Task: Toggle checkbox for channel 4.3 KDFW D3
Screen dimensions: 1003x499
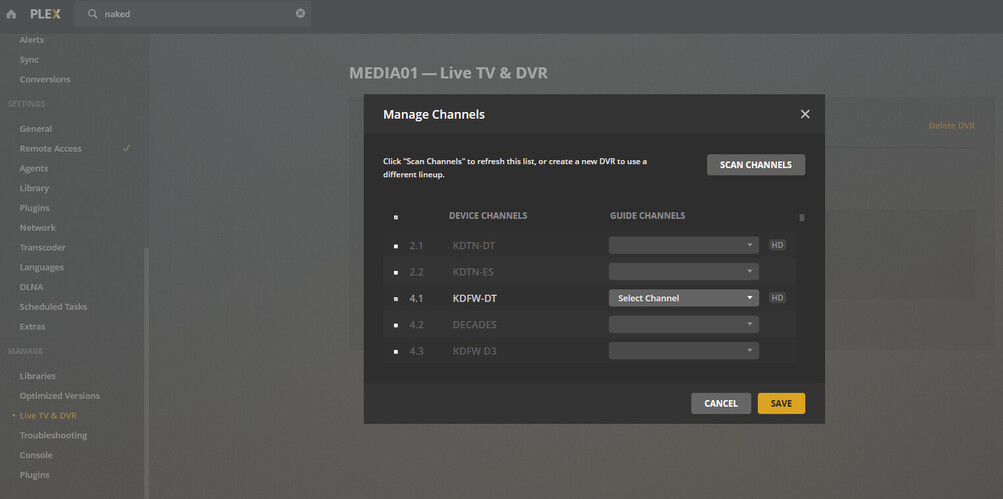Action: coord(395,351)
